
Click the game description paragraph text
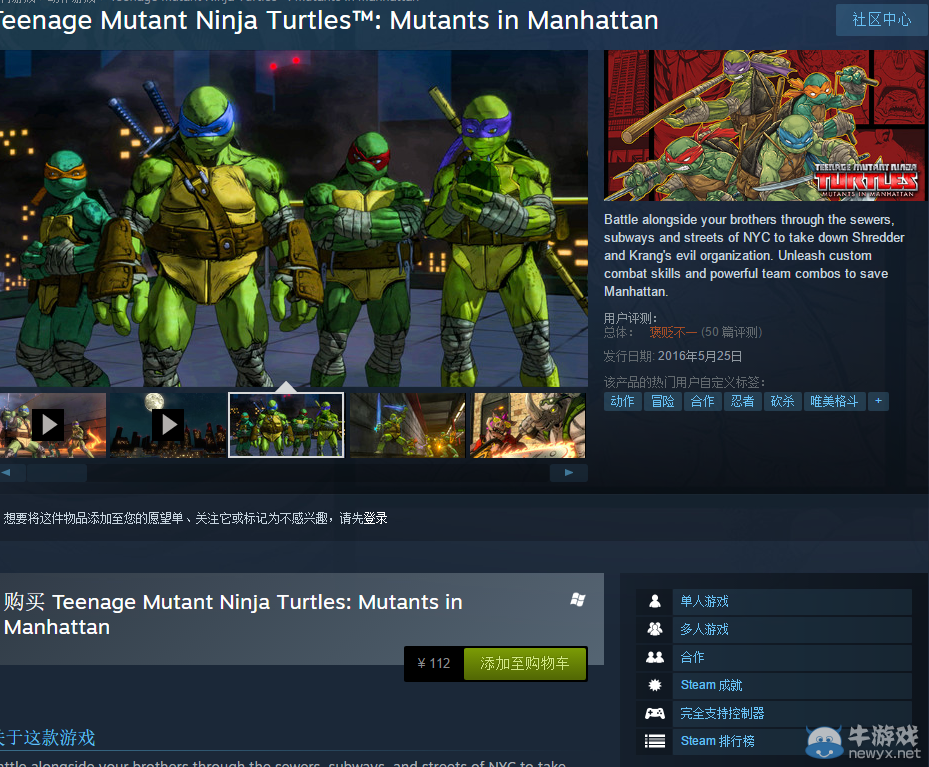754,255
